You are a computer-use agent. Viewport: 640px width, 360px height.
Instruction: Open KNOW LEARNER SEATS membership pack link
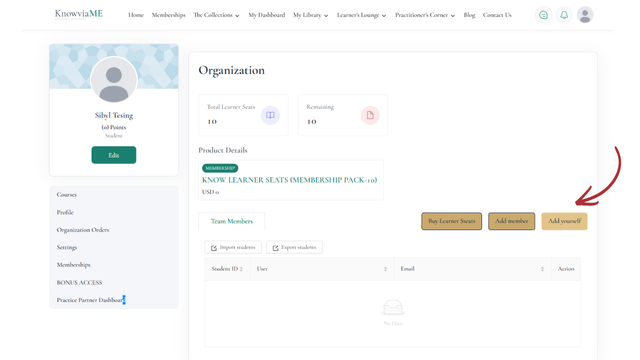(289, 180)
